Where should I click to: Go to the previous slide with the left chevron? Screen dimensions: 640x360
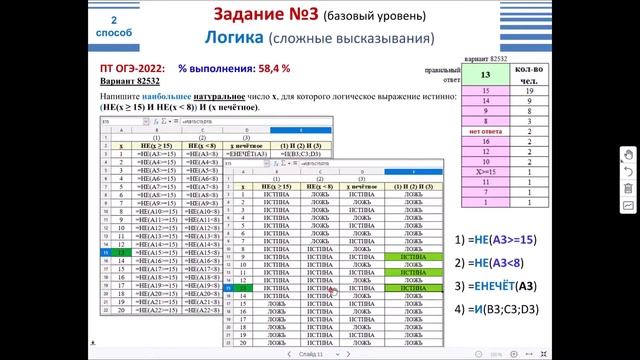289,354
